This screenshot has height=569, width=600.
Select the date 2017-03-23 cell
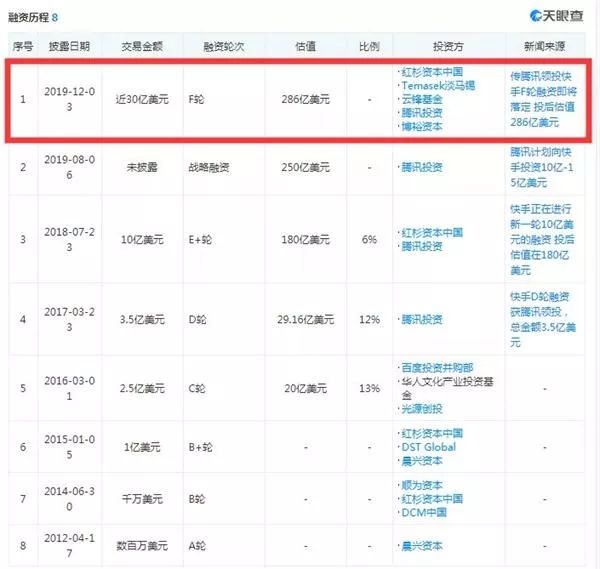coord(69,320)
